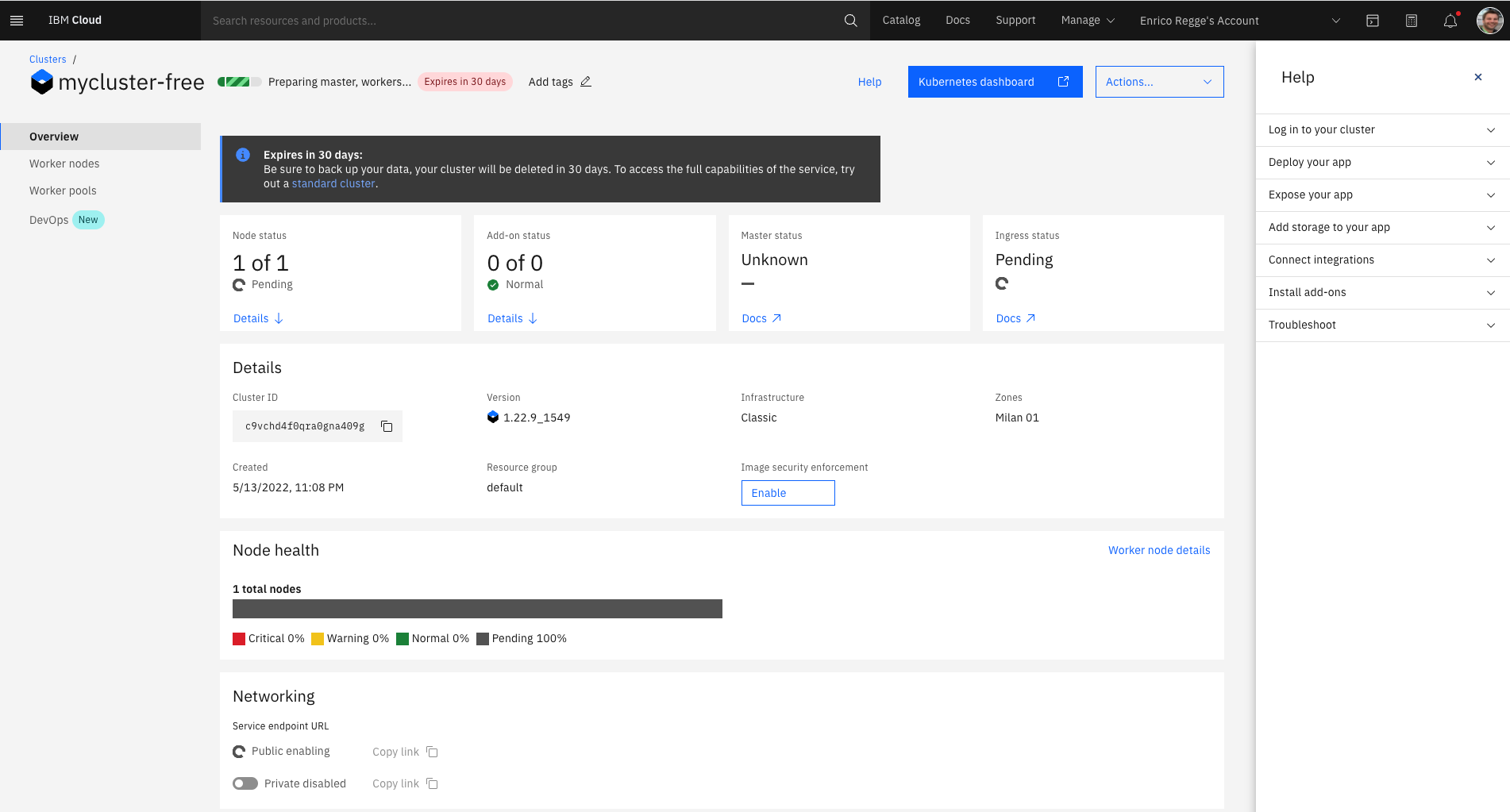Expand Connect integrations section
Image resolution: width=1510 pixels, height=812 pixels.
[x=1383, y=260]
